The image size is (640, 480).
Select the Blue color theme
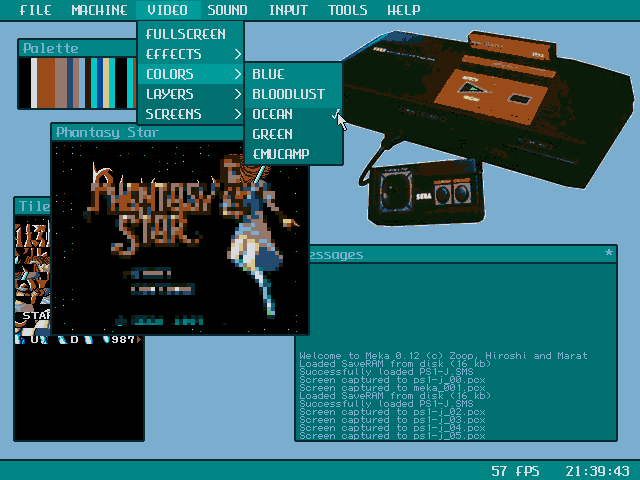pyautogui.click(x=293, y=74)
